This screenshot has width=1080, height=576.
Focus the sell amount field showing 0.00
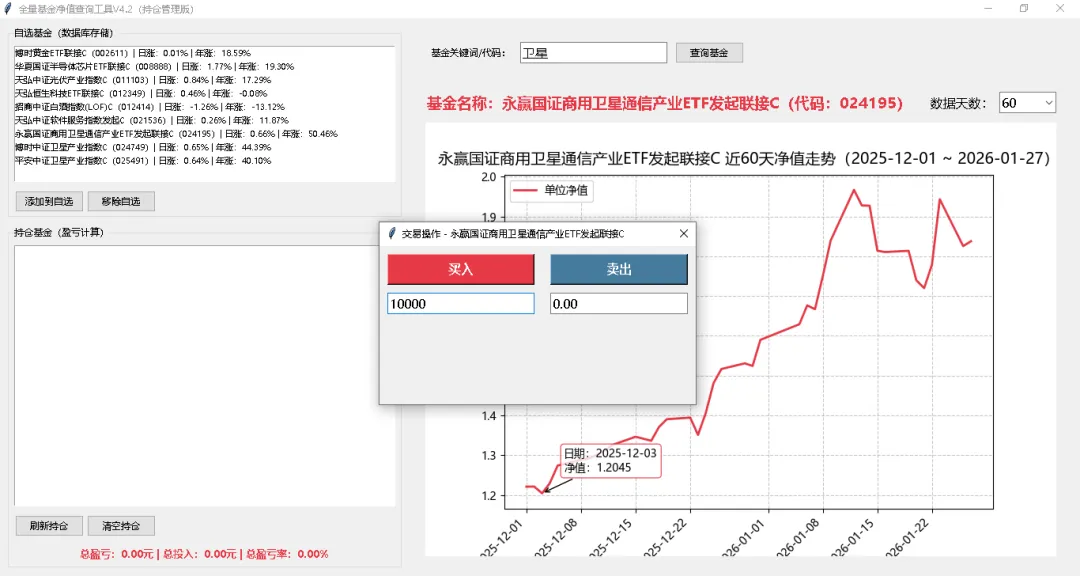coord(619,304)
